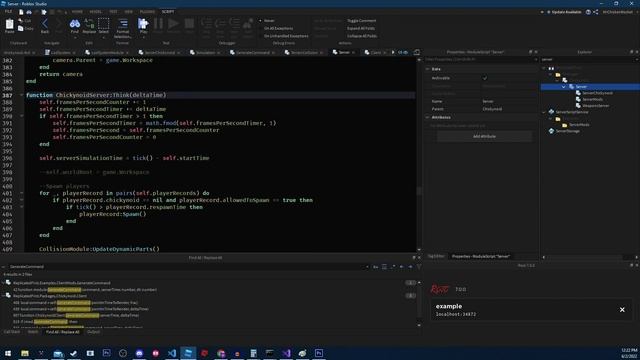Click Toggle Comment action

[x=362, y=20]
